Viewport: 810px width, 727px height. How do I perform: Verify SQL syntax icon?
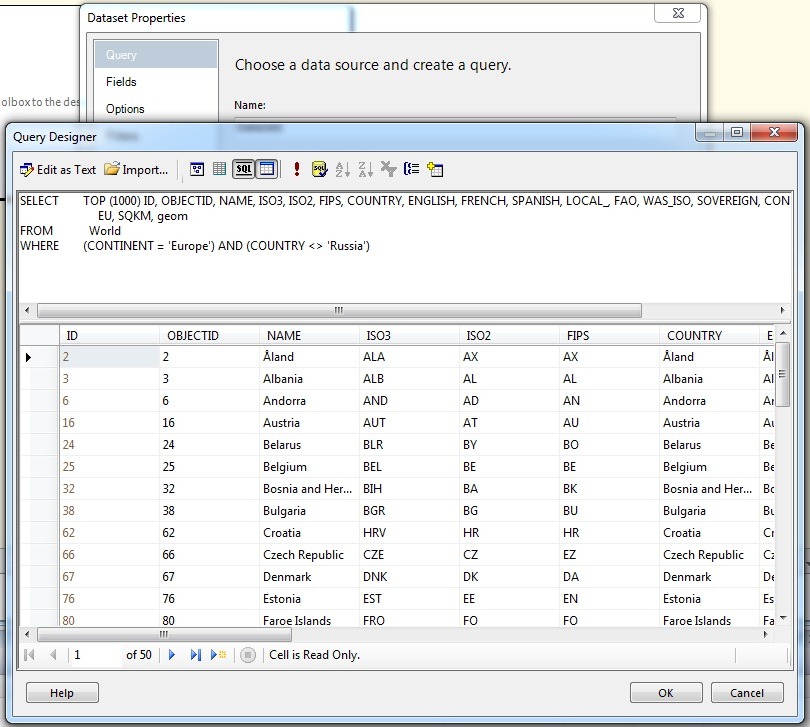(319, 169)
